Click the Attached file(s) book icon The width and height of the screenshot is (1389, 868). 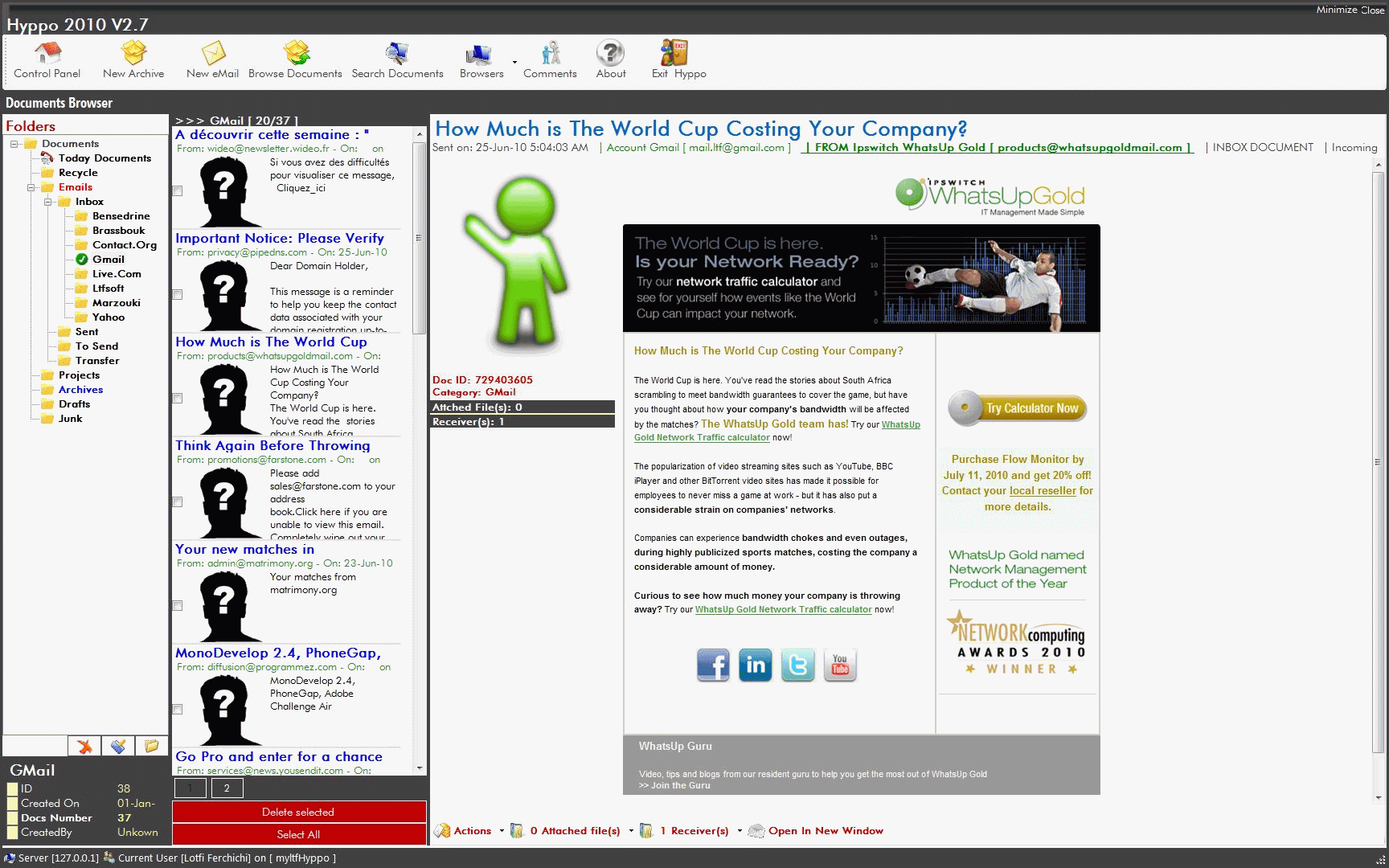click(518, 831)
